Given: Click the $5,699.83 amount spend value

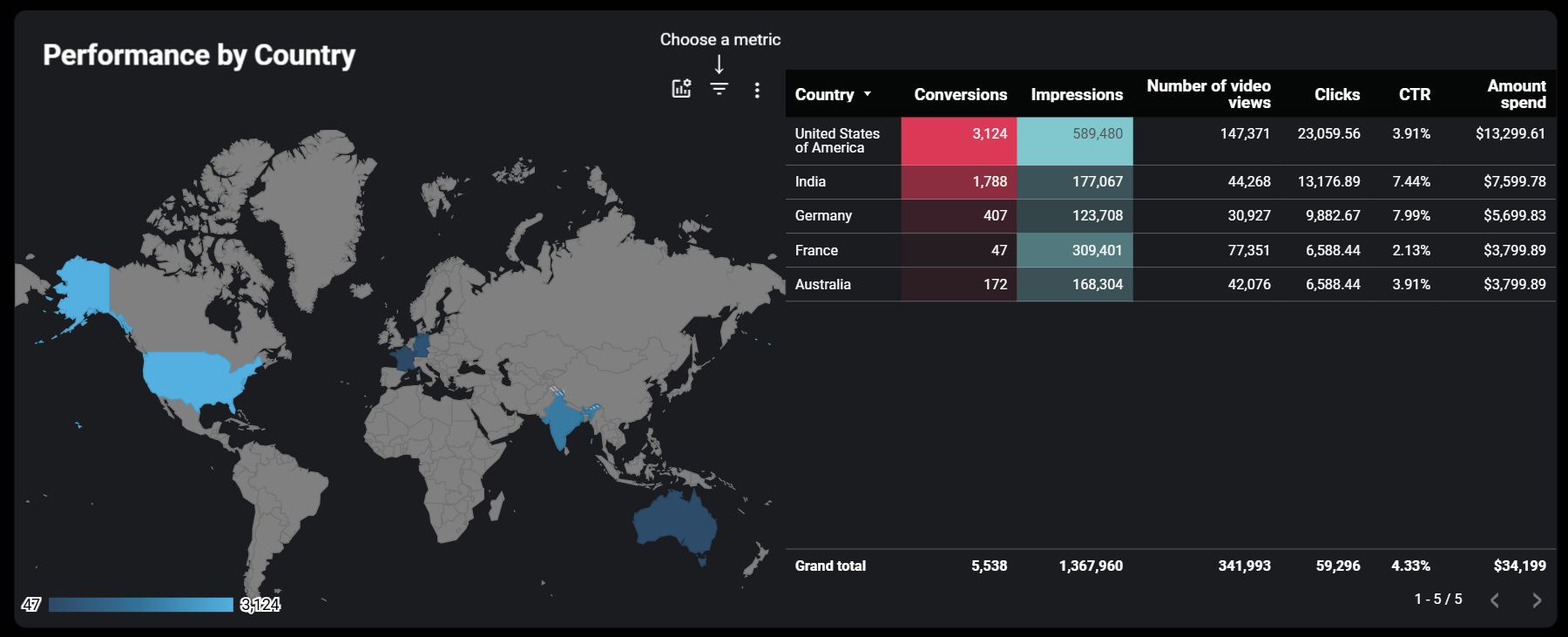Looking at the screenshot, I should (1515, 215).
